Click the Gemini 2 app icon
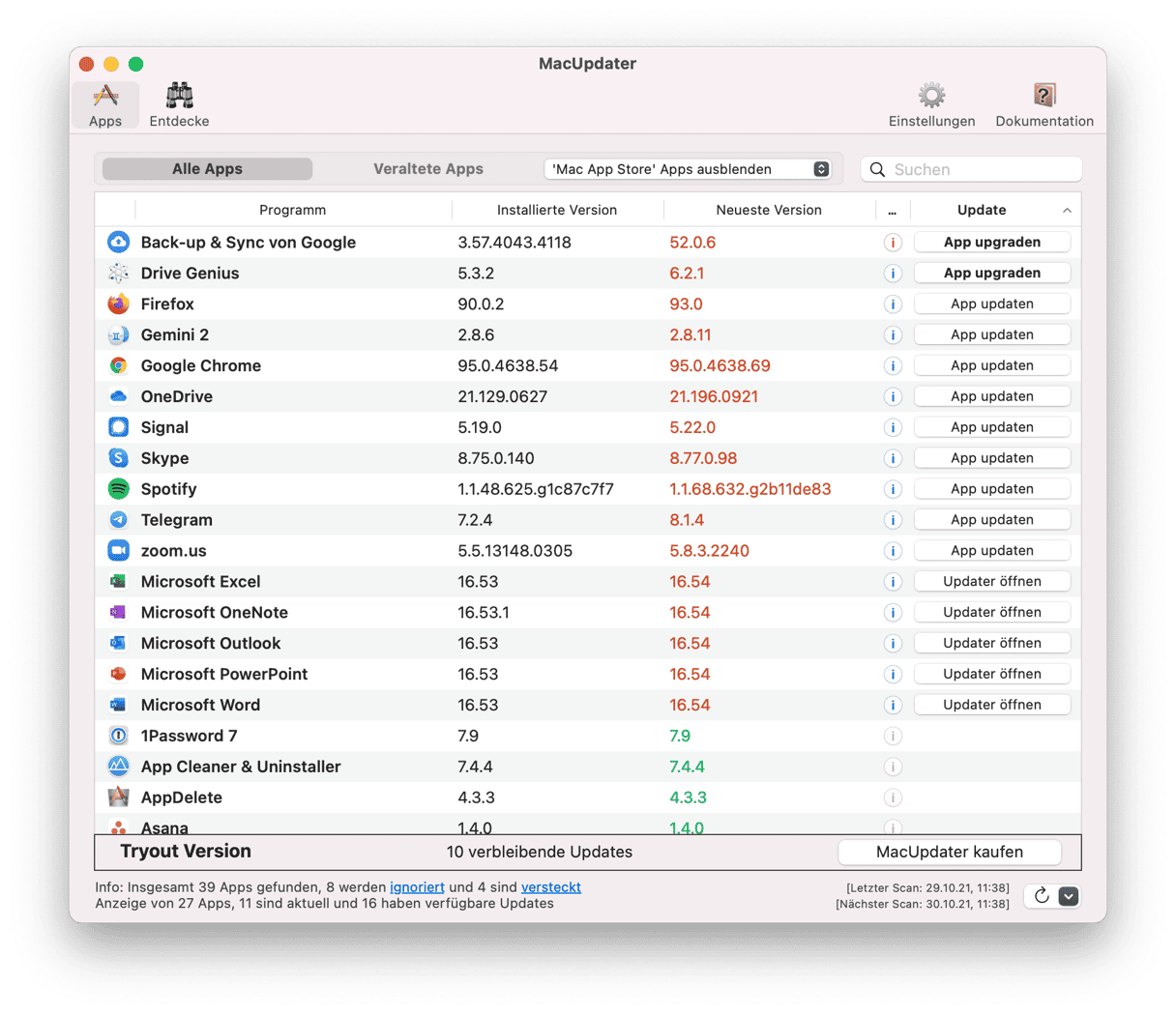 point(118,334)
